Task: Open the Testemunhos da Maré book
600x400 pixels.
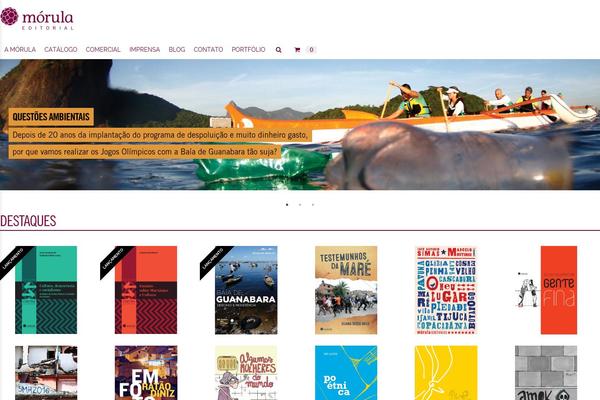Action: [x=346, y=290]
